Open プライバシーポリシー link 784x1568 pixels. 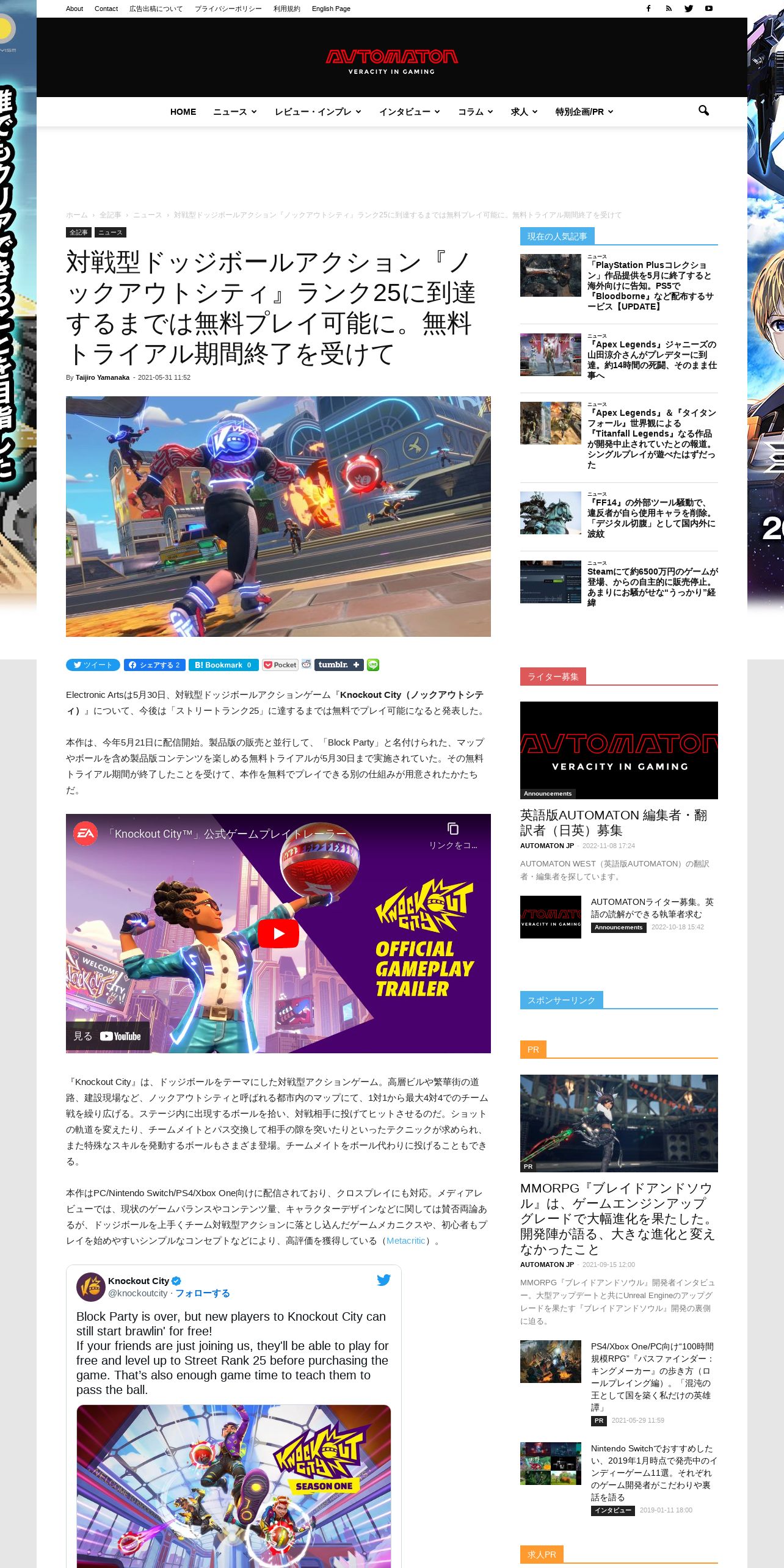228,9
